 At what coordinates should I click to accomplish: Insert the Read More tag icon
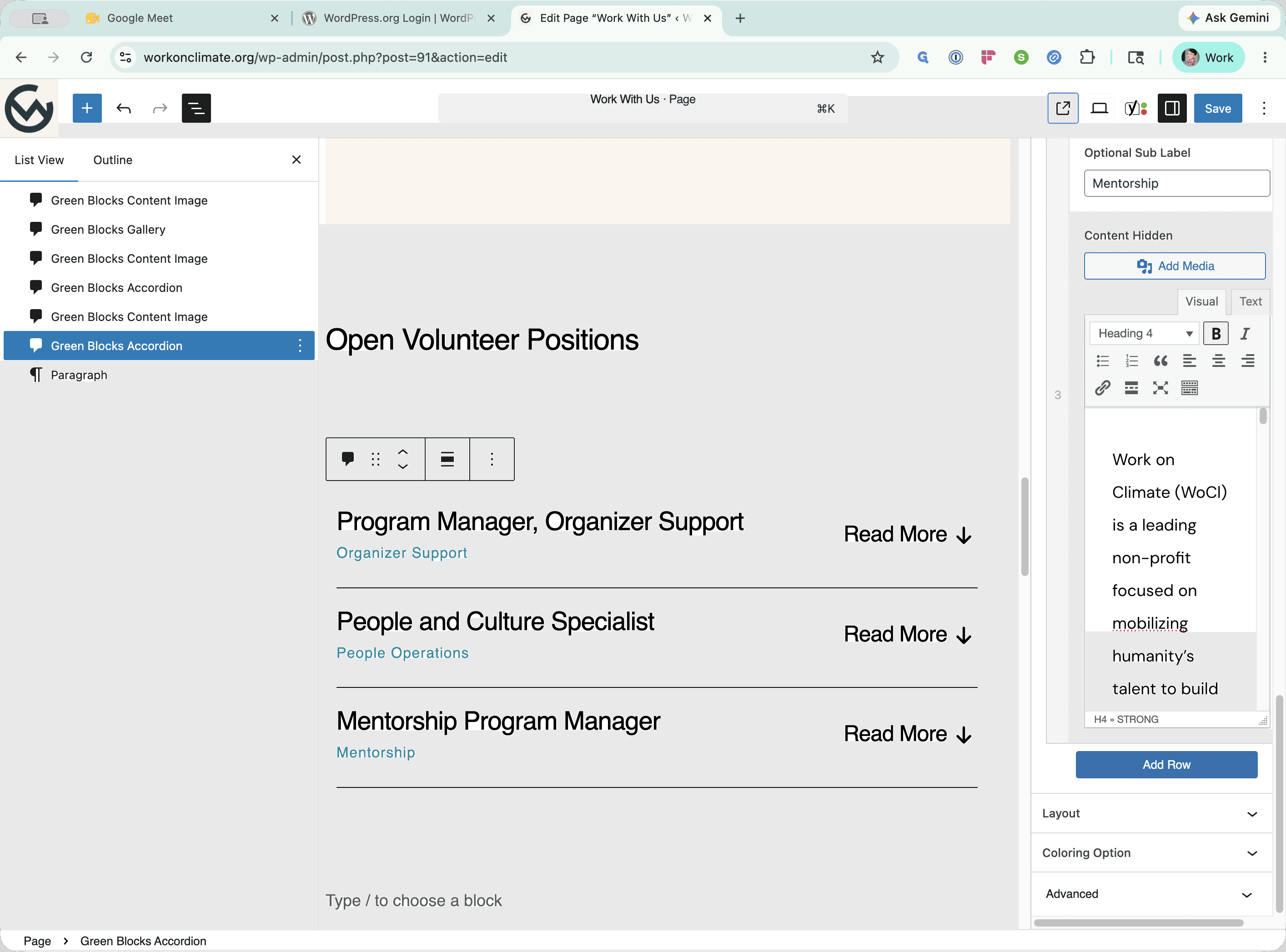[1131, 388]
